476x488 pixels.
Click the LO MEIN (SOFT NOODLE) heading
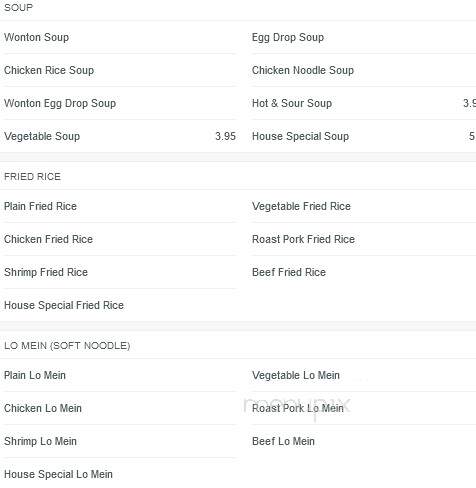click(67, 346)
